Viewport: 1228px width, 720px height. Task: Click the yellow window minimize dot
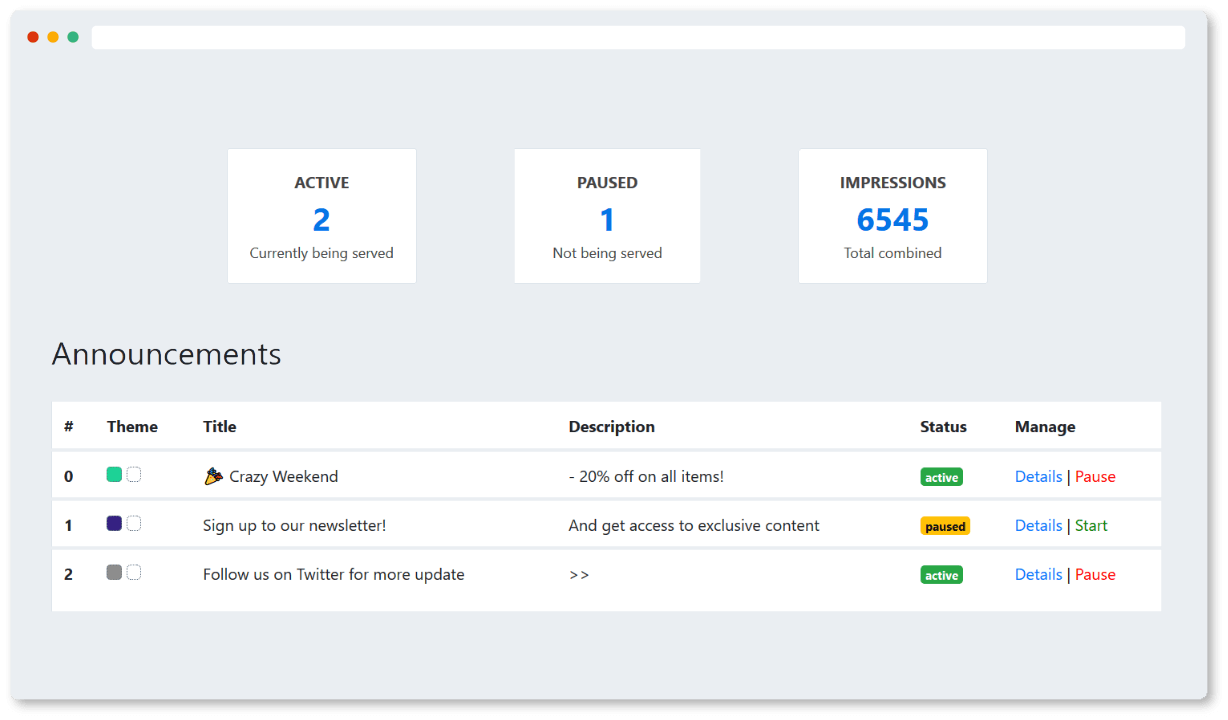[53, 37]
